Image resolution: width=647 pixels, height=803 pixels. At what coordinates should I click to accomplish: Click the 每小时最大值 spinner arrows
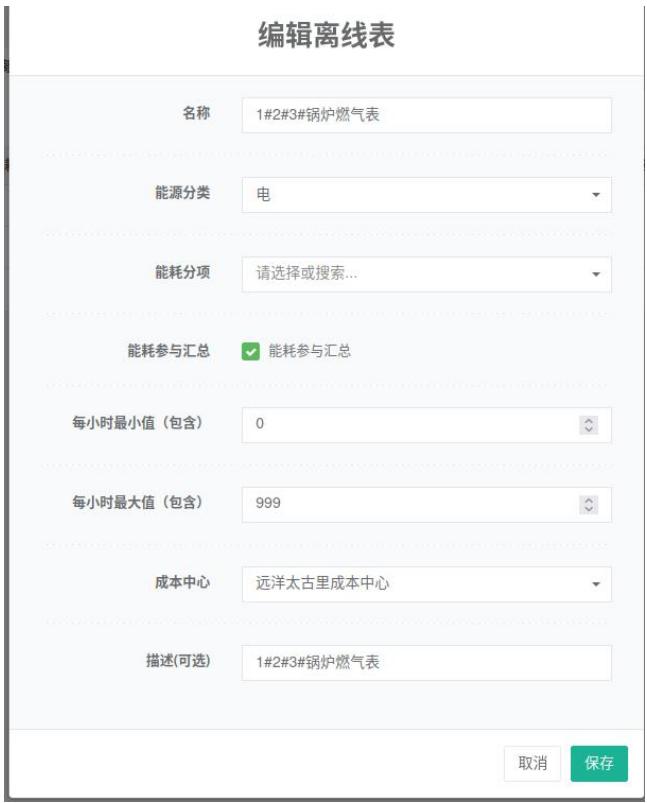pyautogui.click(x=589, y=505)
